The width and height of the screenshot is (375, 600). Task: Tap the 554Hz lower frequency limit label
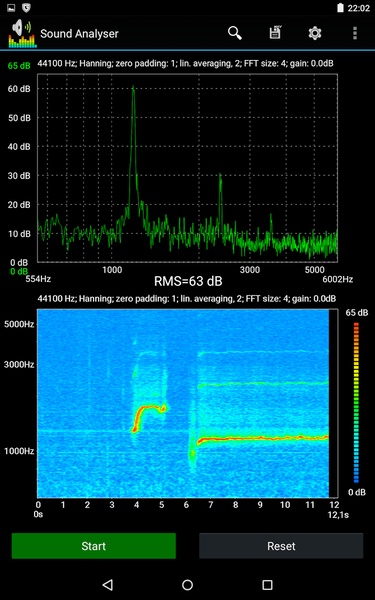point(38,279)
